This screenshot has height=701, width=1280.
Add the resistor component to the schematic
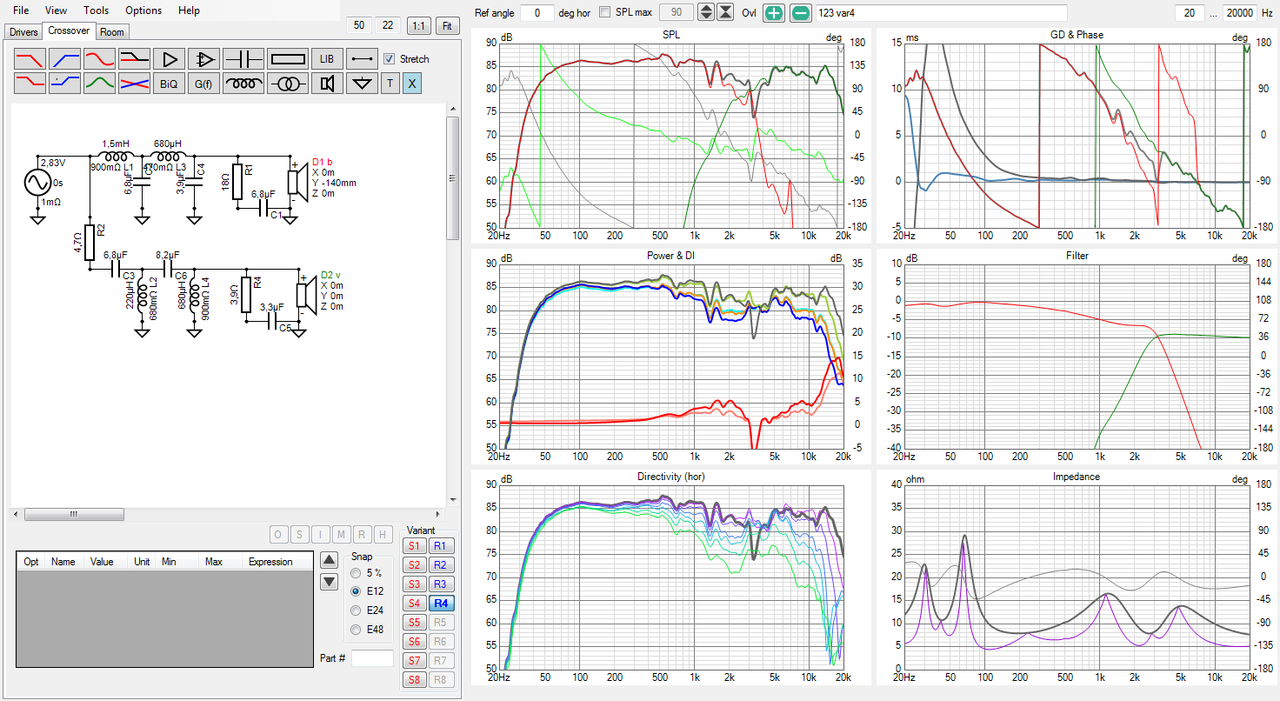coord(288,59)
